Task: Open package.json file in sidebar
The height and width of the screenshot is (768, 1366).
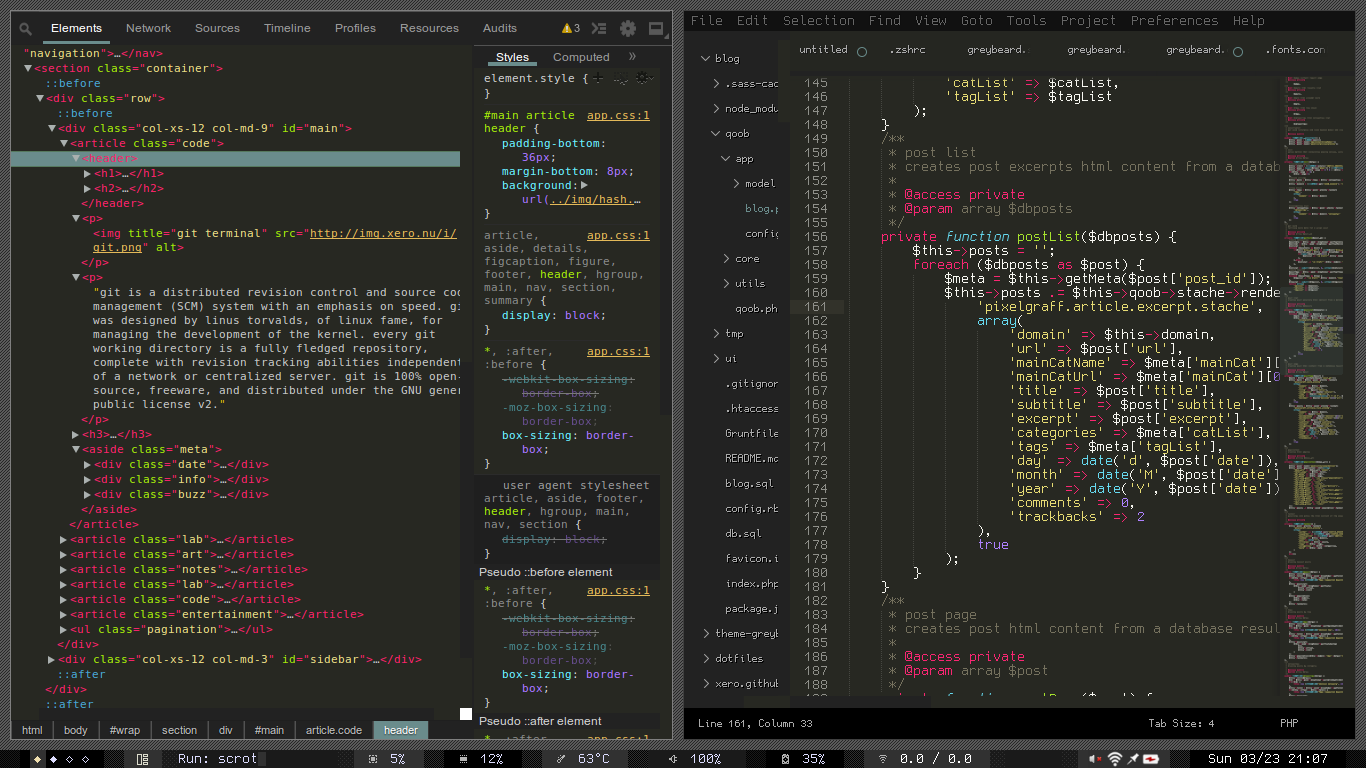Action: [x=752, y=609]
